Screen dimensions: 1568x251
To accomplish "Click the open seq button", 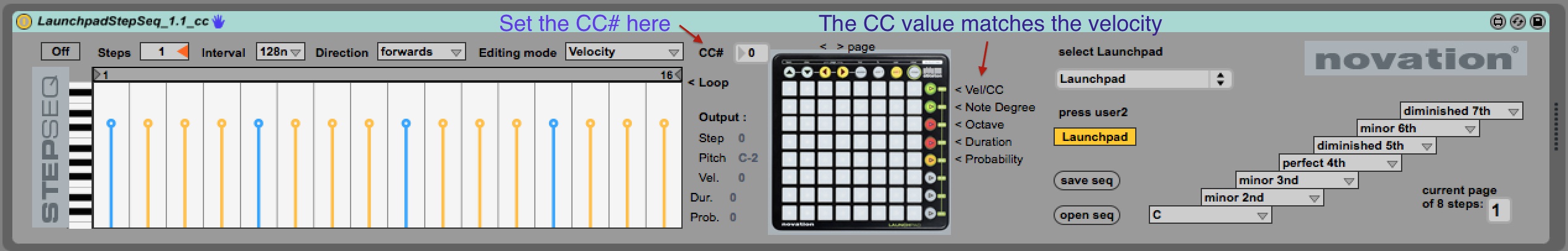I will 1086,215.
